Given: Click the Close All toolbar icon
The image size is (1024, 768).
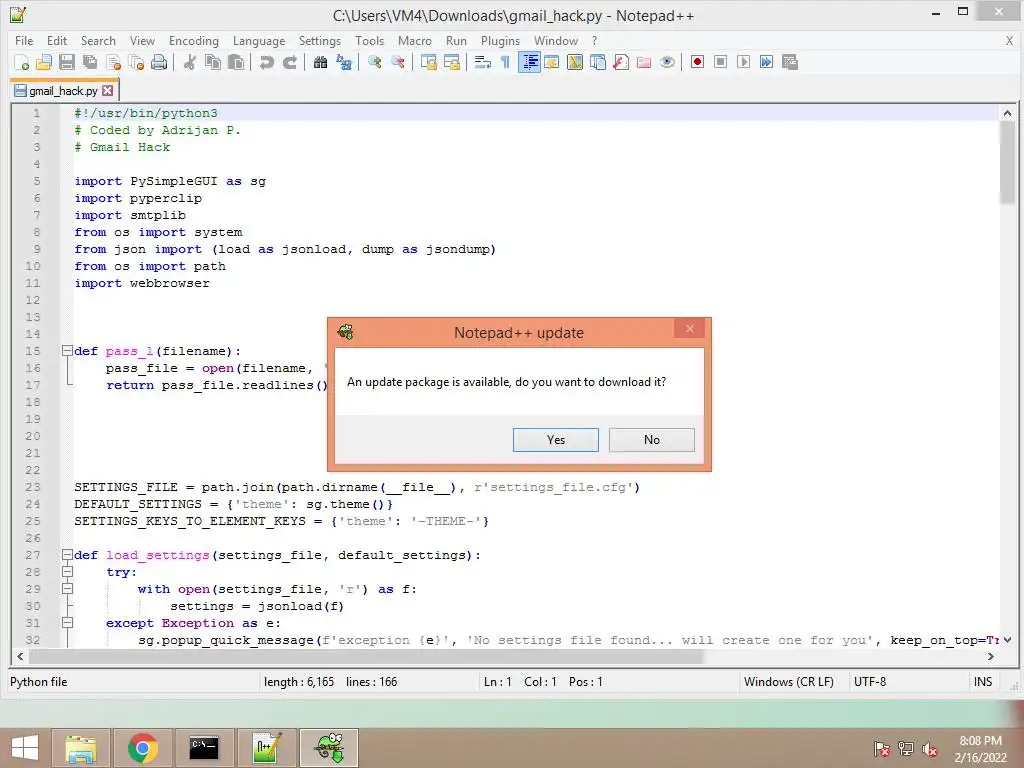Looking at the screenshot, I should 136,62.
